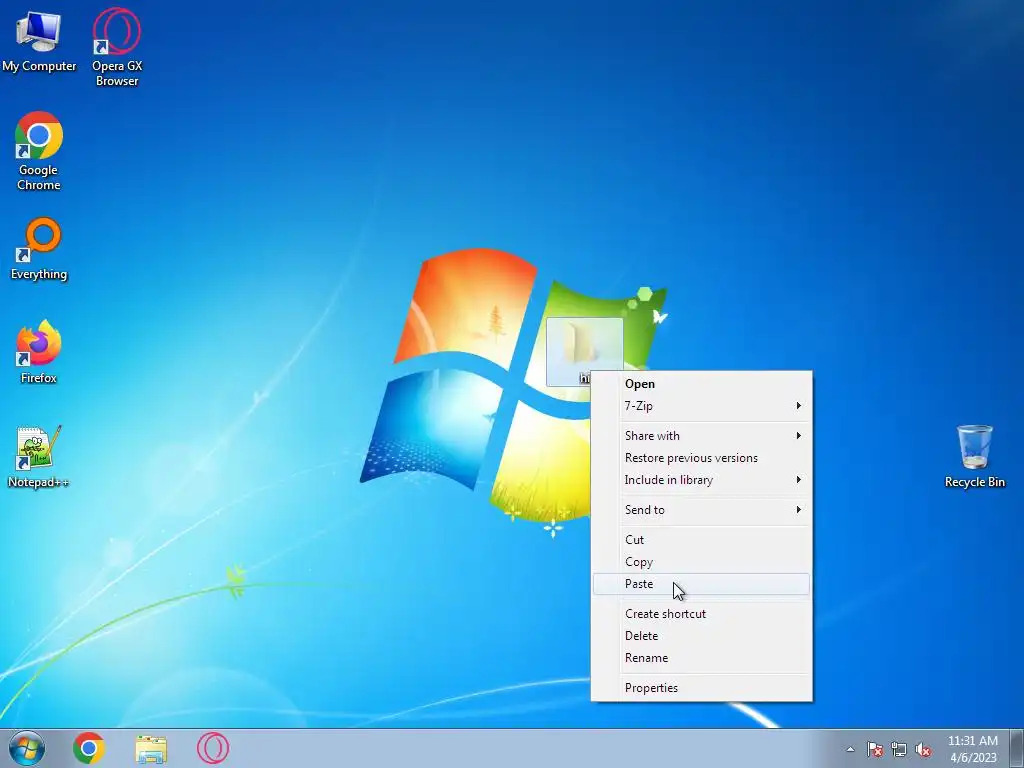Open the My Computer desktop icon

point(39,40)
